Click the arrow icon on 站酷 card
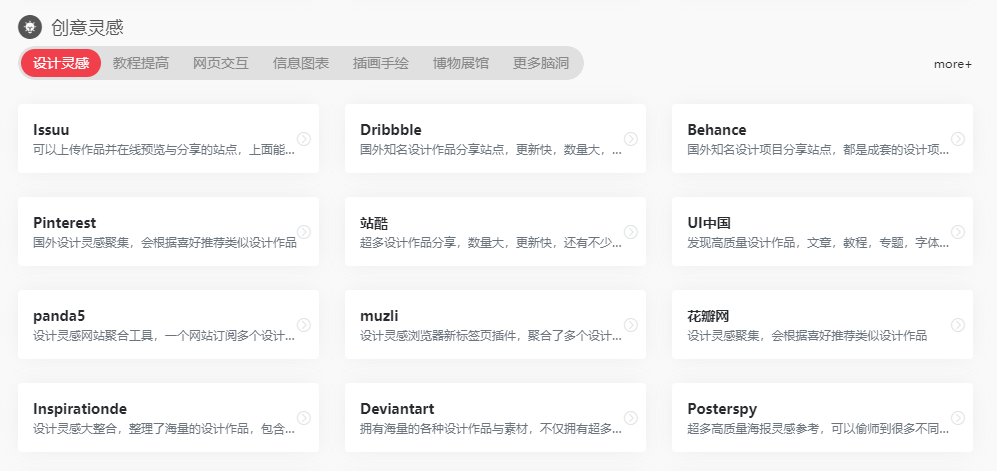Viewport: 997px width, 471px height. click(x=631, y=231)
